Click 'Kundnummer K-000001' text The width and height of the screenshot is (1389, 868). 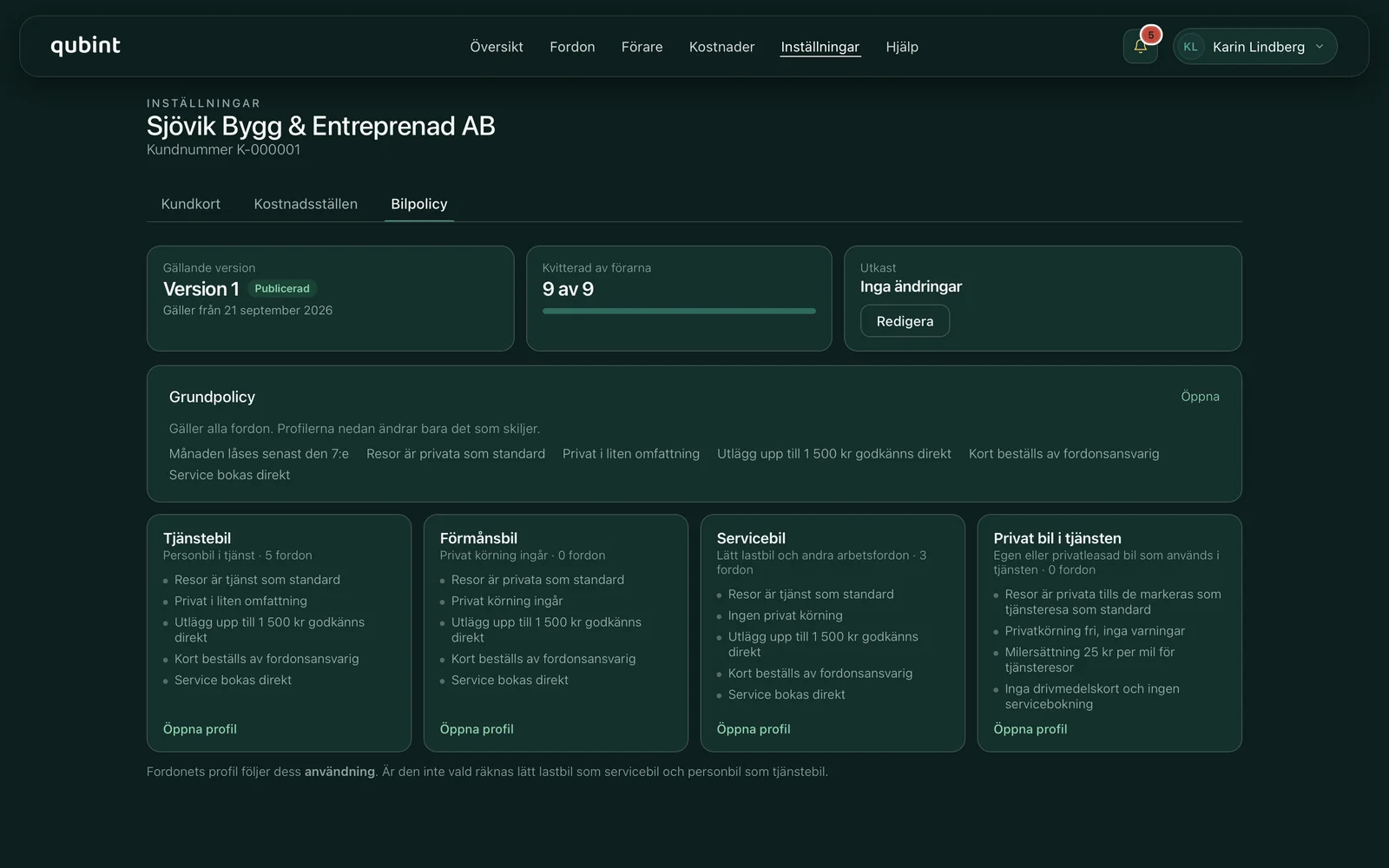click(223, 149)
